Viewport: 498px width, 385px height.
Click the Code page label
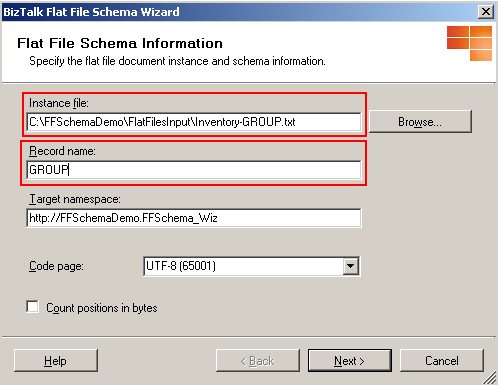pyautogui.click(x=56, y=266)
